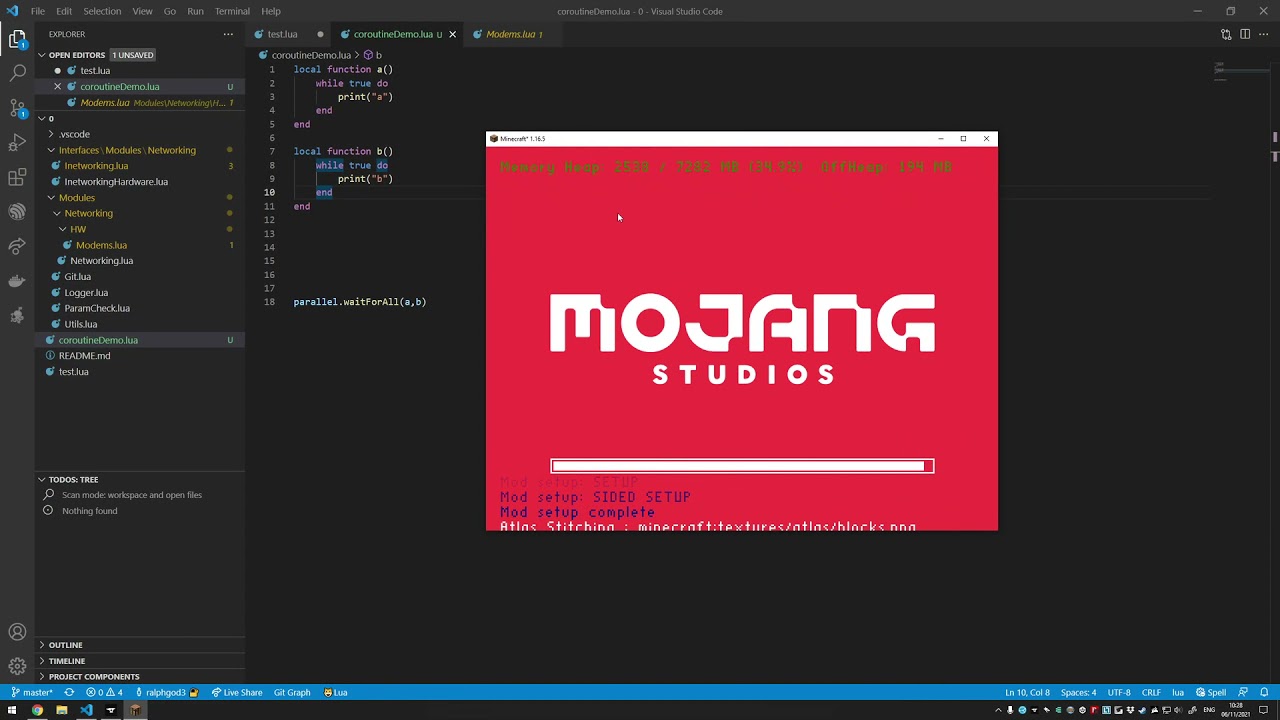The image size is (1280, 720).
Task: Open File Explorer from the taskbar
Action: point(61,711)
